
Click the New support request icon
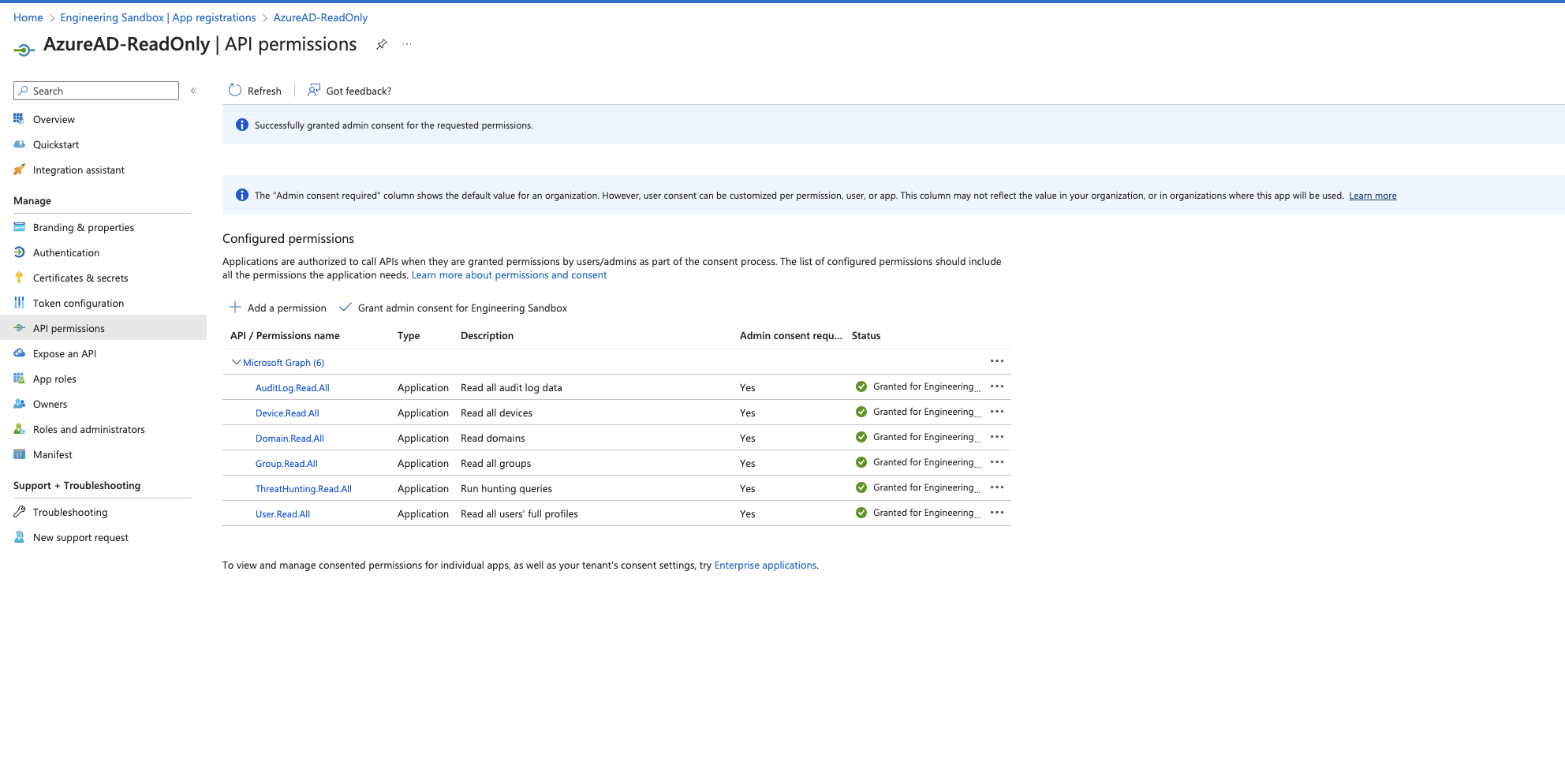(x=19, y=537)
